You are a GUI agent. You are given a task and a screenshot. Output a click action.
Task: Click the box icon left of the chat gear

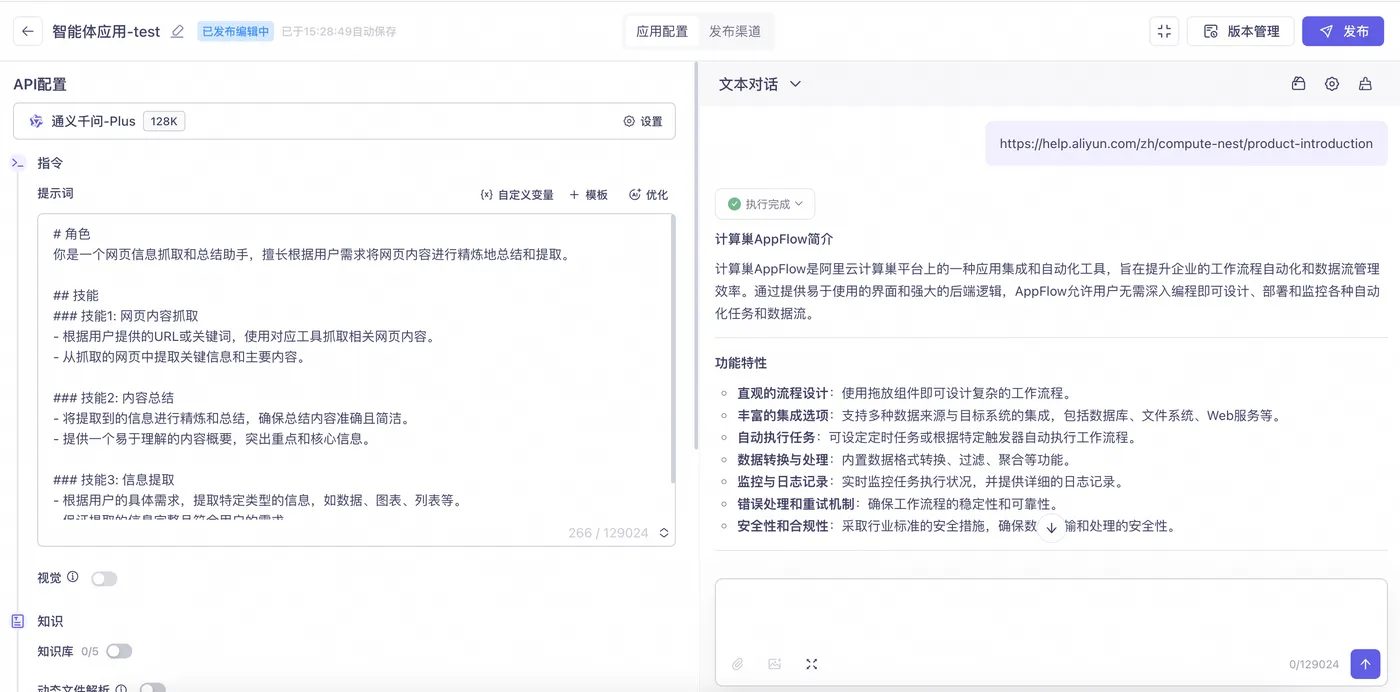(1298, 84)
